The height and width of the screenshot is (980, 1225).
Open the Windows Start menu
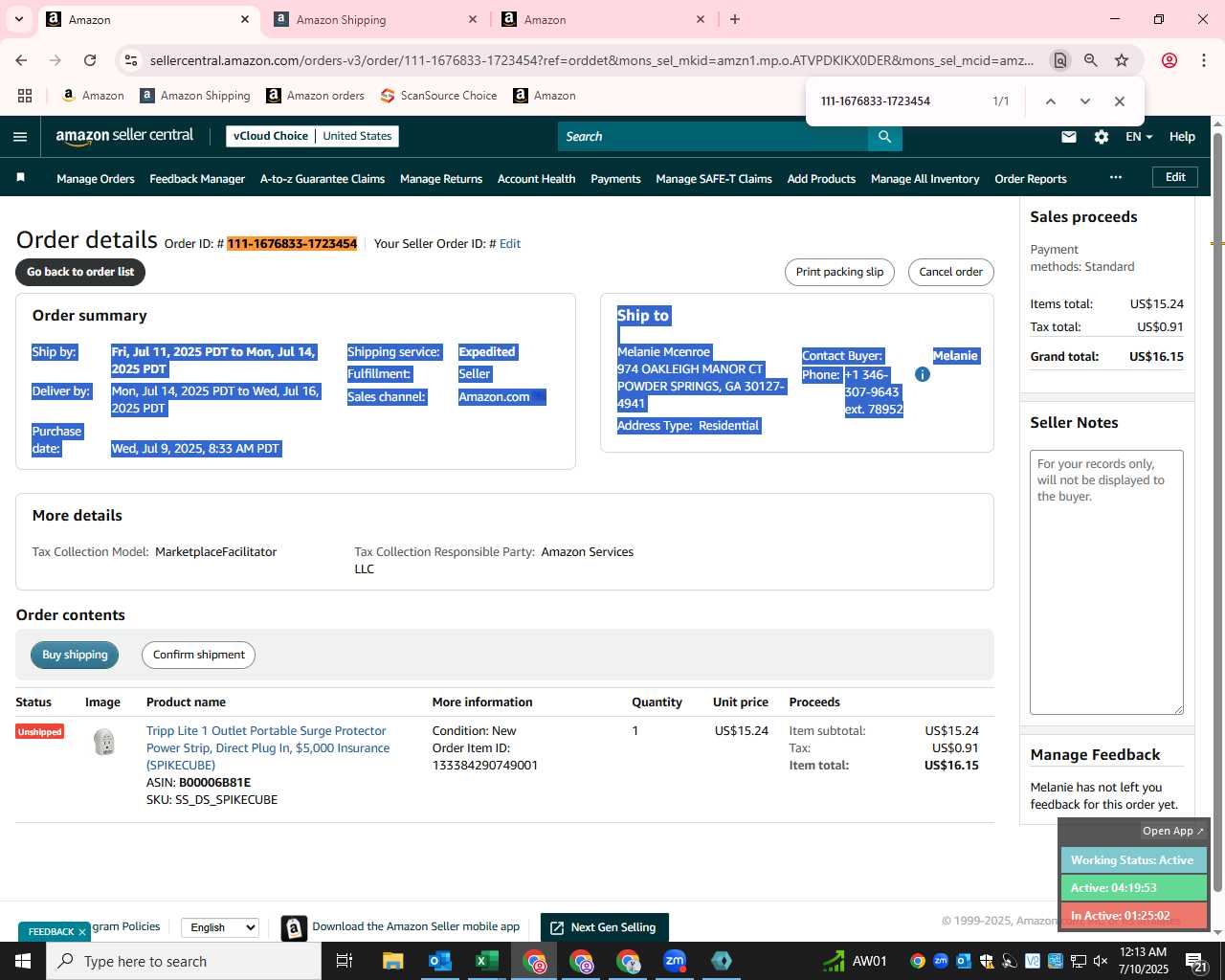coord(23,961)
